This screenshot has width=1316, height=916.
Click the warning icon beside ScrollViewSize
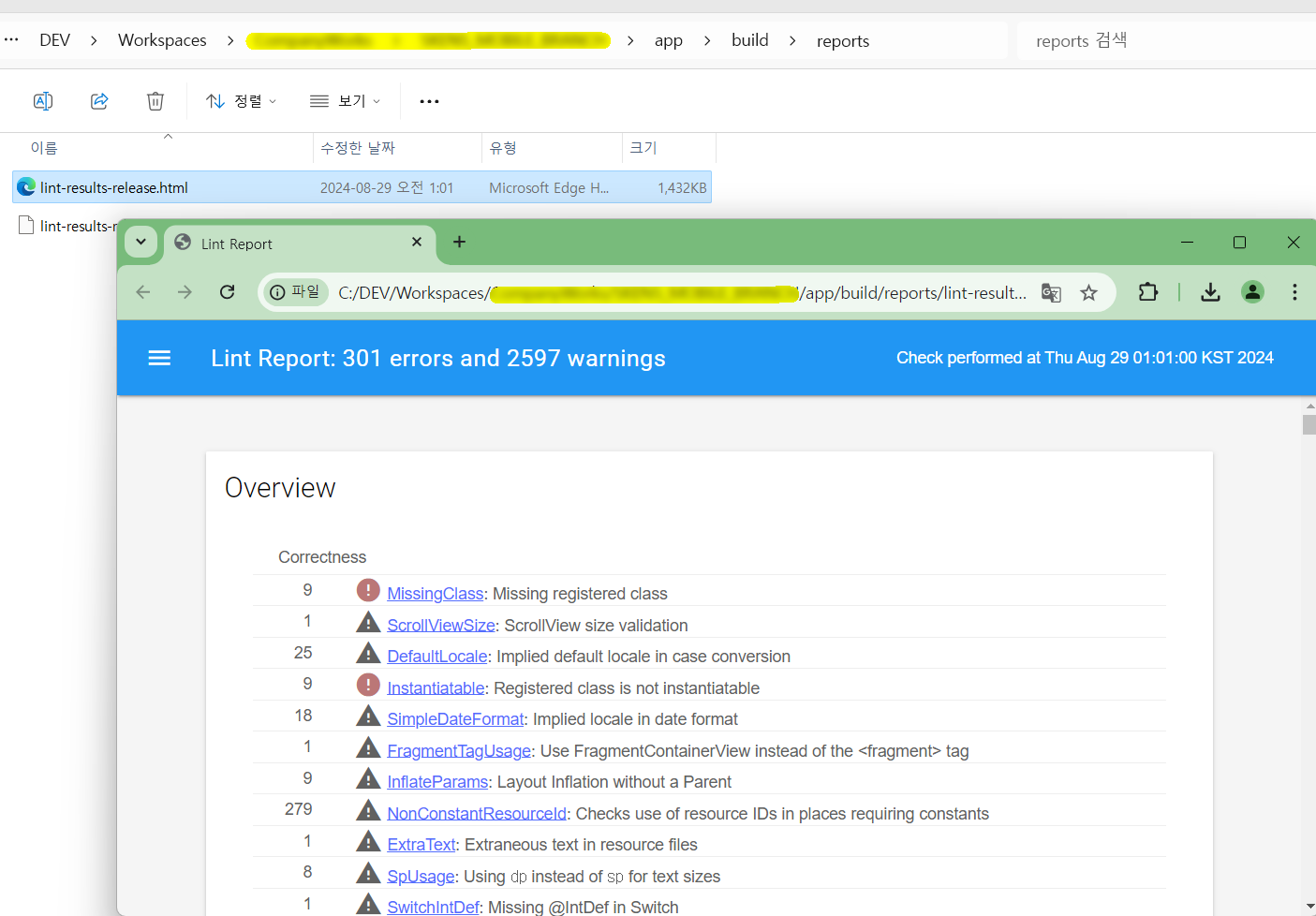point(368,622)
